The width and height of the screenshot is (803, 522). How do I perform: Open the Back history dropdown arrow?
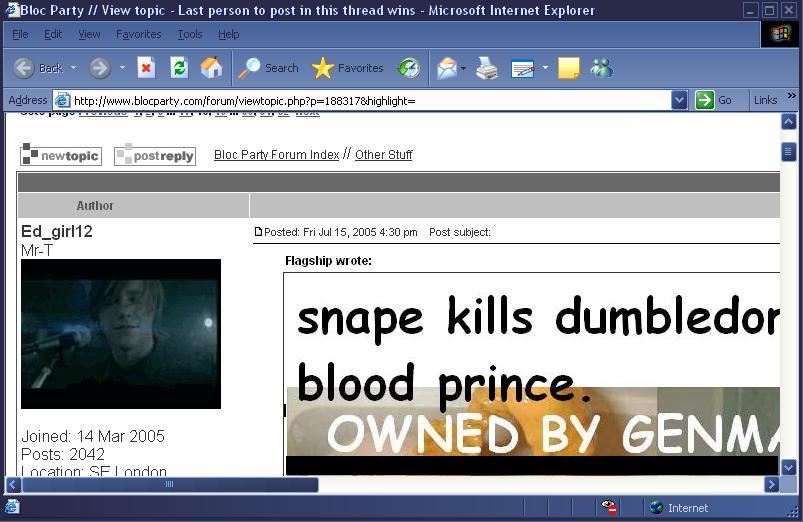pyautogui.click(x=73, y=68)
